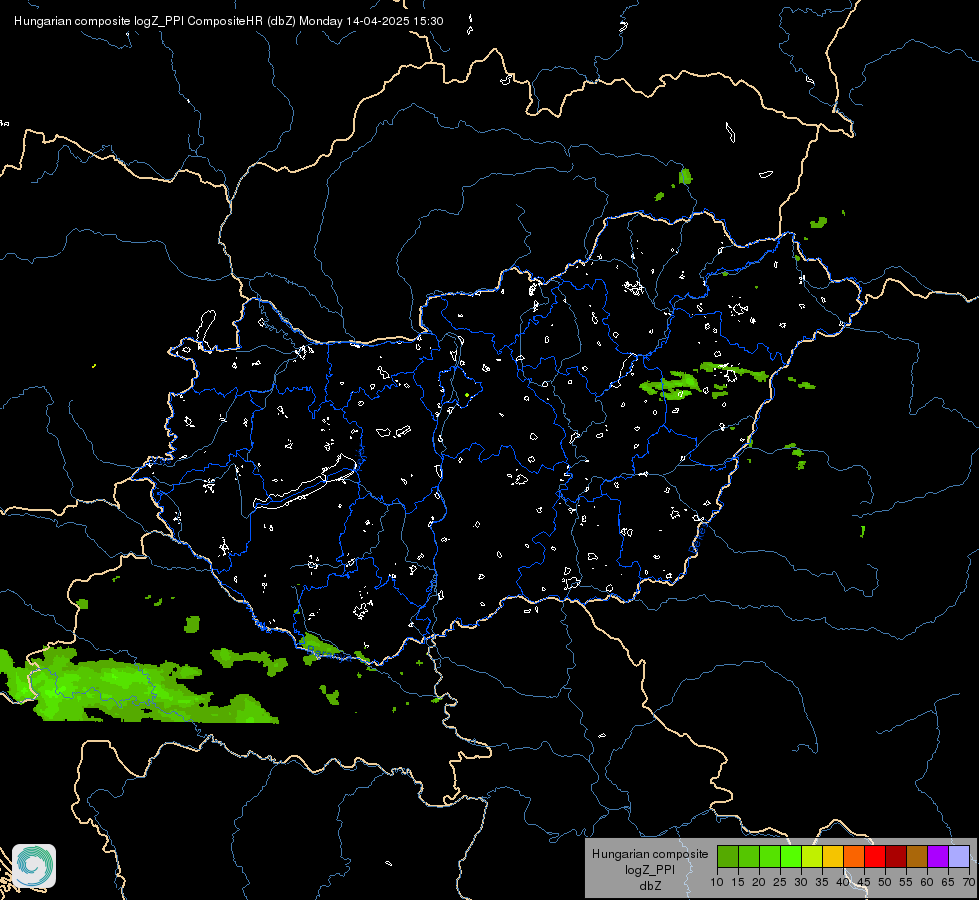Select the 35–40 dBZ yellow swatch
The height and width of the screenshot is (900, 979).
point(833,856)
